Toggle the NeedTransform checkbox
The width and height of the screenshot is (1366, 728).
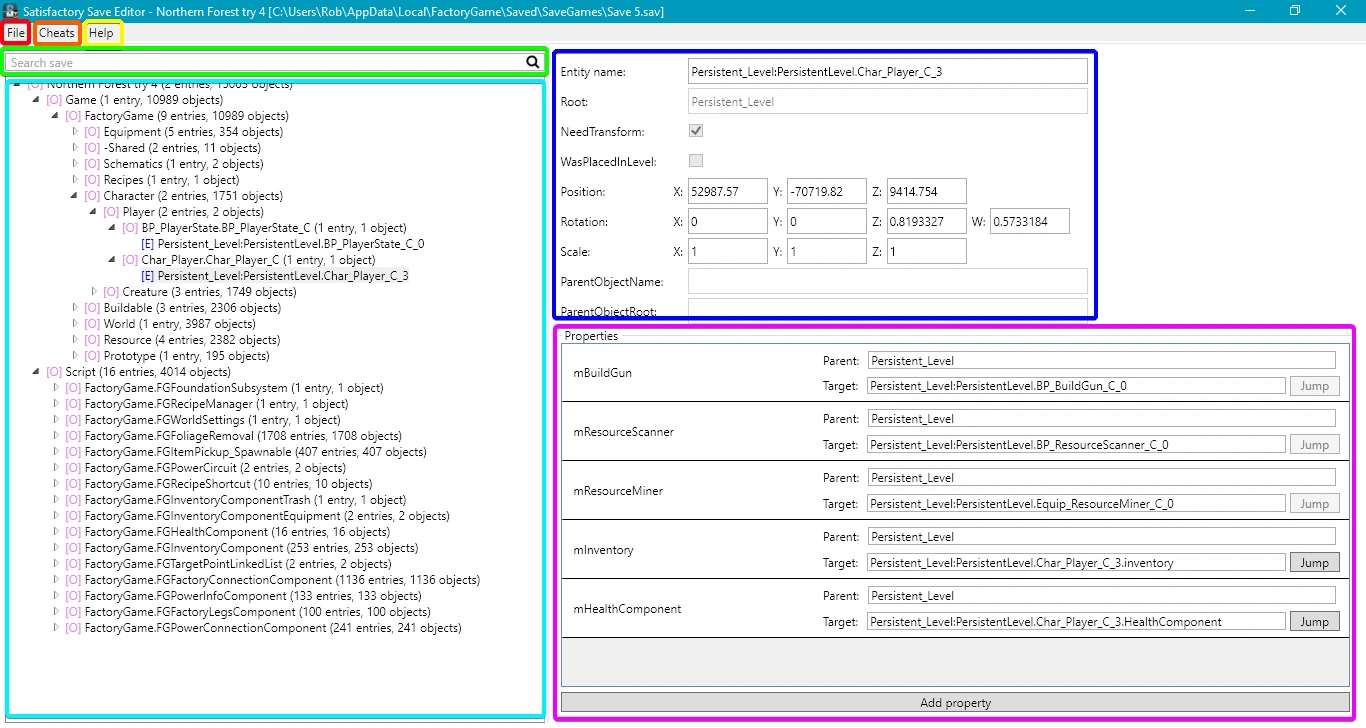[x=696, y=131]
